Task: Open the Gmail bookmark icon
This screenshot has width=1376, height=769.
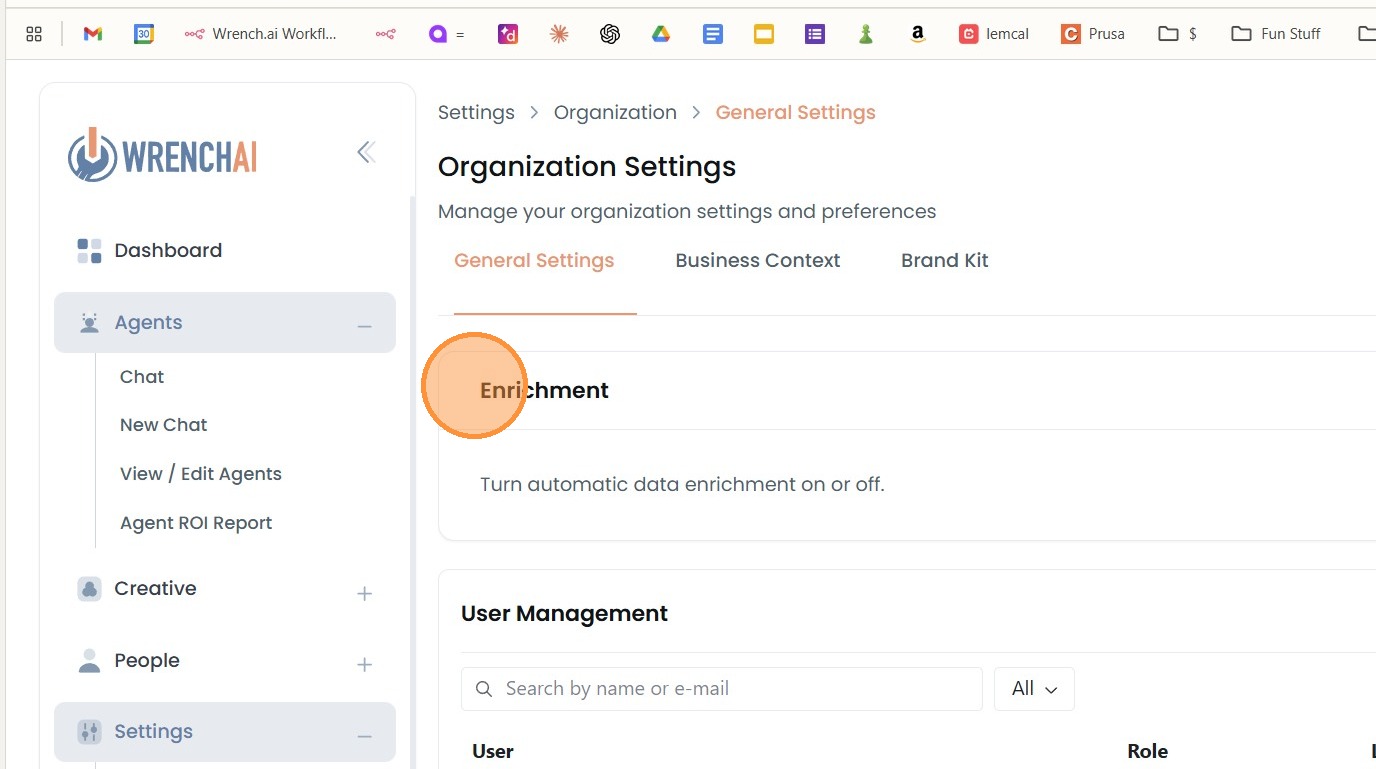Action: (93, 34)
